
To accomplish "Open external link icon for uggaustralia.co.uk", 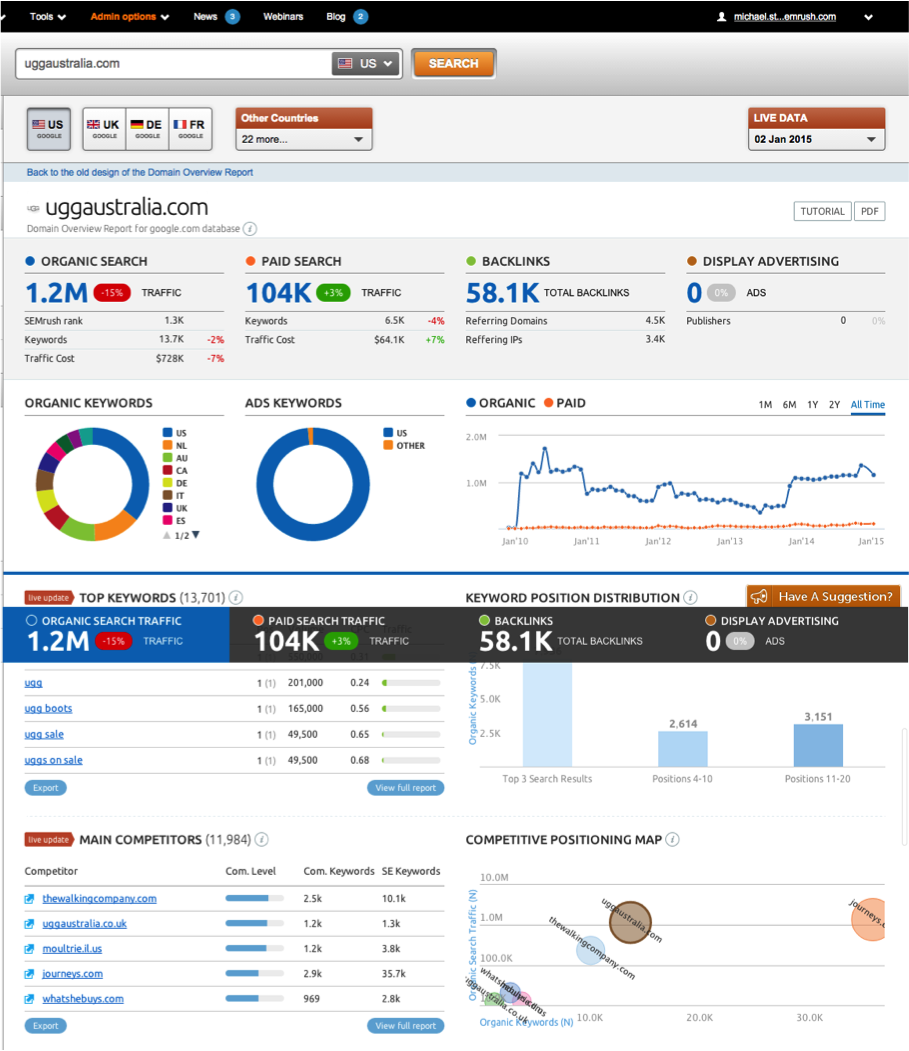I will coord(29,924).
